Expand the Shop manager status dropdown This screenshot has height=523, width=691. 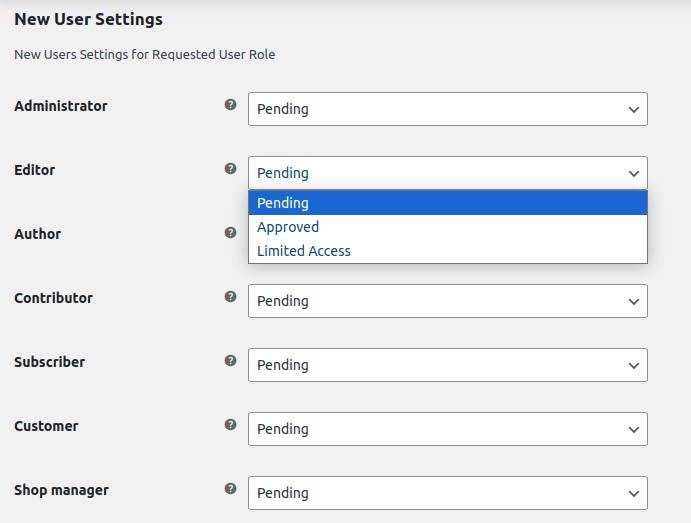click(447, 493)
